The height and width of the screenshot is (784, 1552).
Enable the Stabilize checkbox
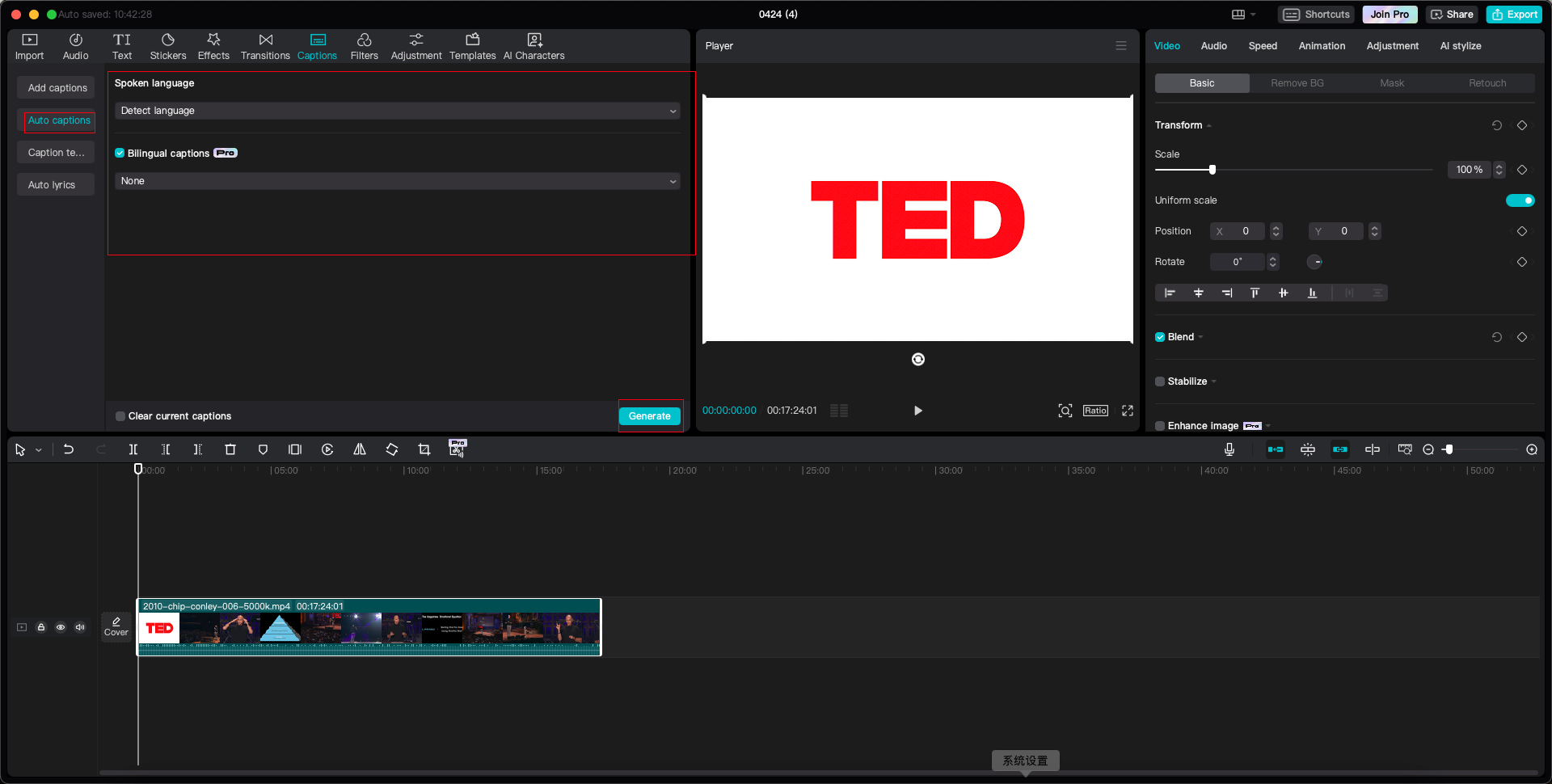pos(1160,381)
